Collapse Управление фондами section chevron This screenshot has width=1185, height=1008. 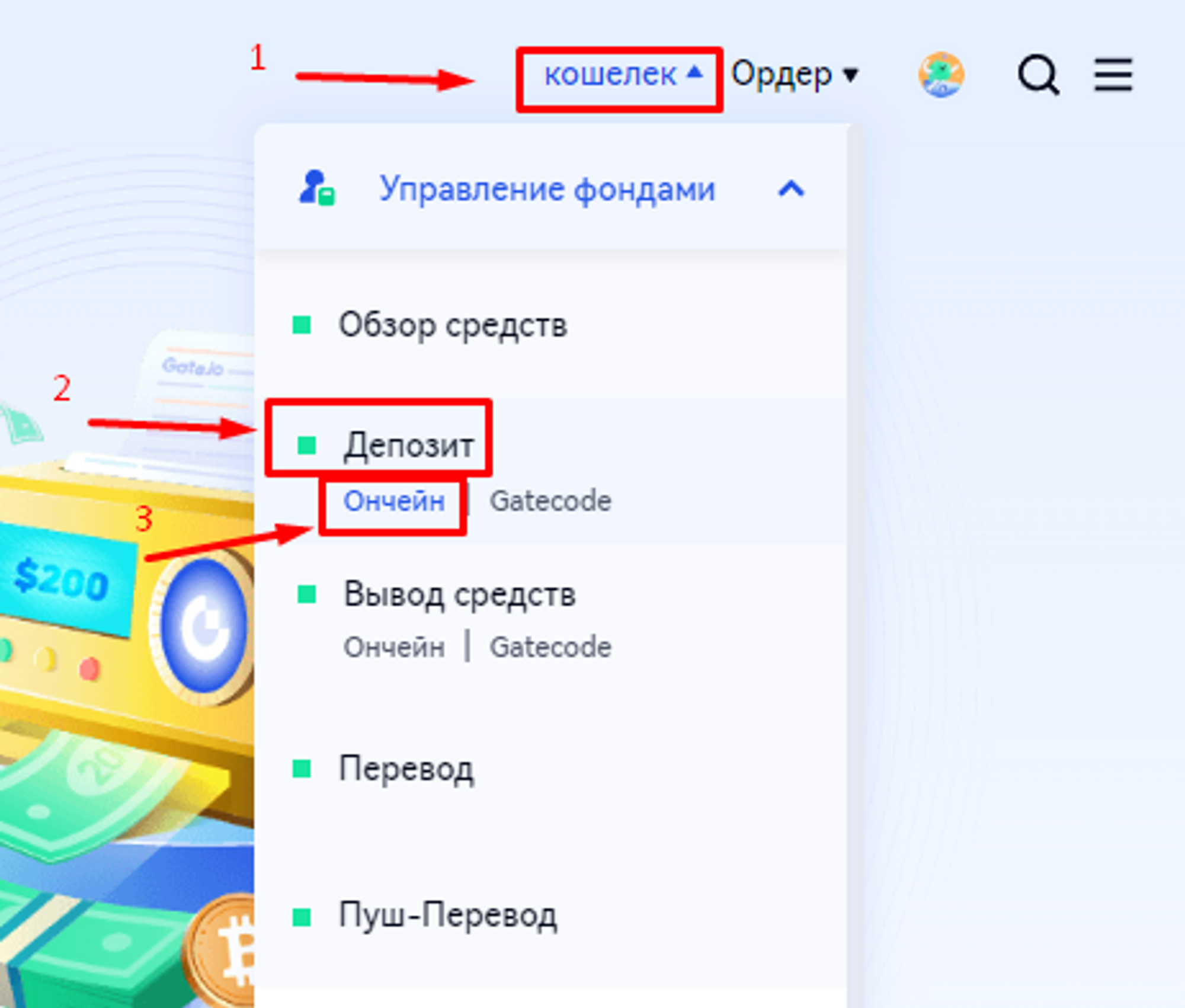point(791,189)
